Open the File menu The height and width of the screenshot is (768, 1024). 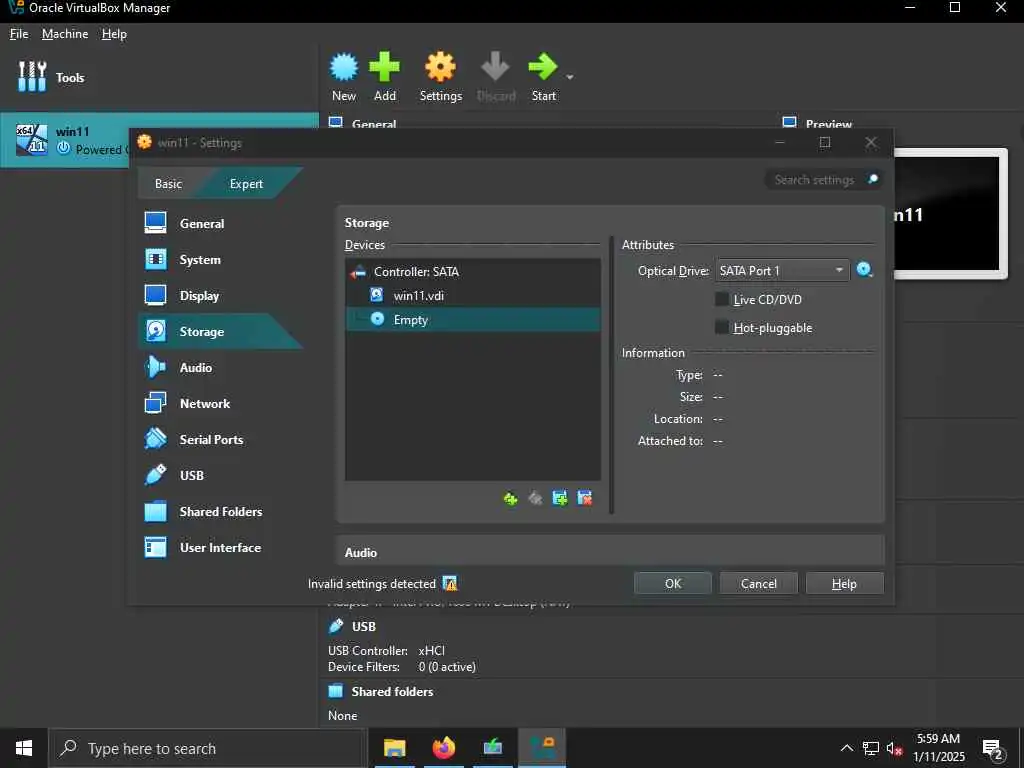[x=19, y=34]
